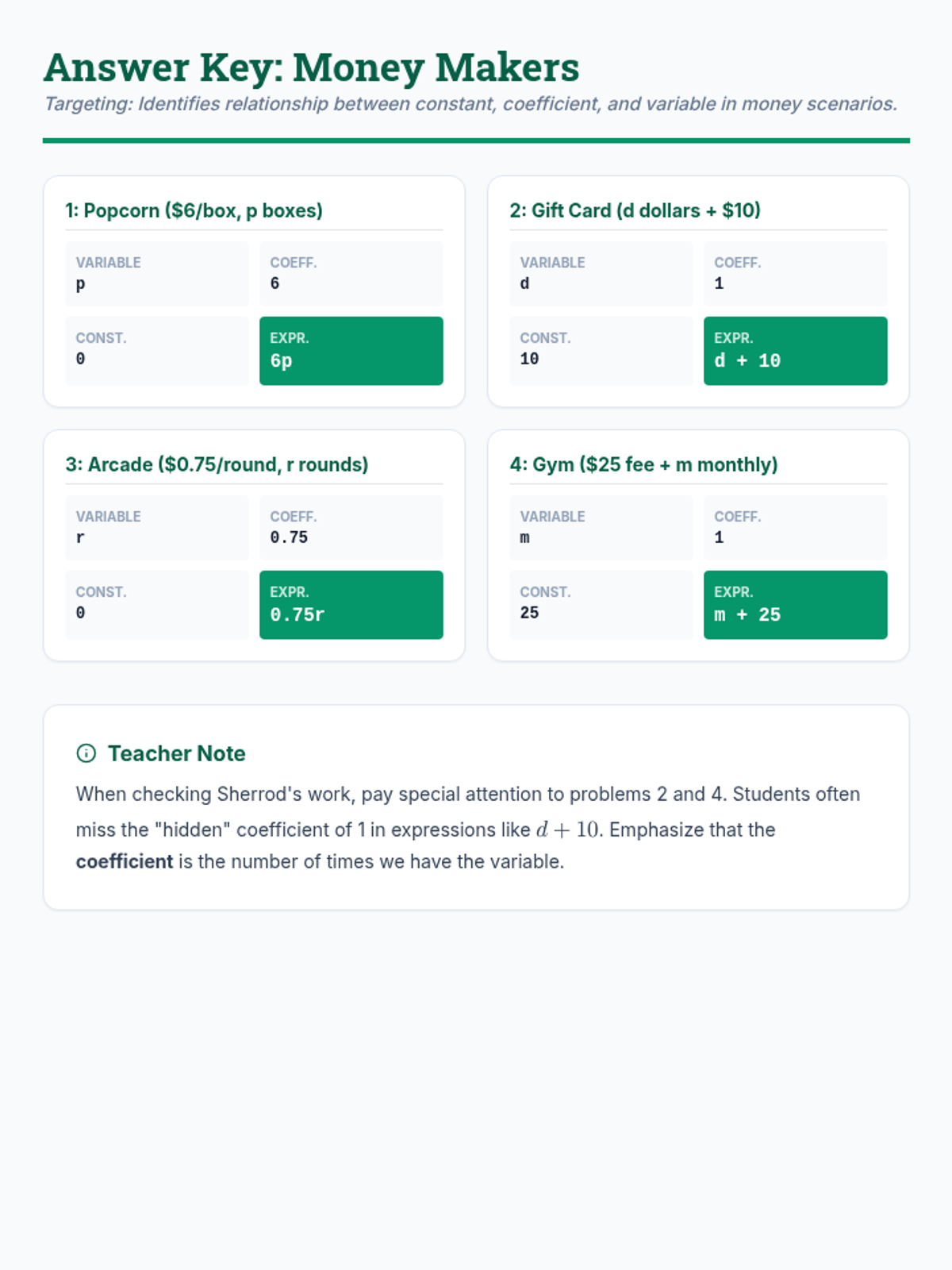Viewport: 952px width, 1270px height.
Task: Select the Gift Card problem 2 heading
Action: tap(635, 210)
